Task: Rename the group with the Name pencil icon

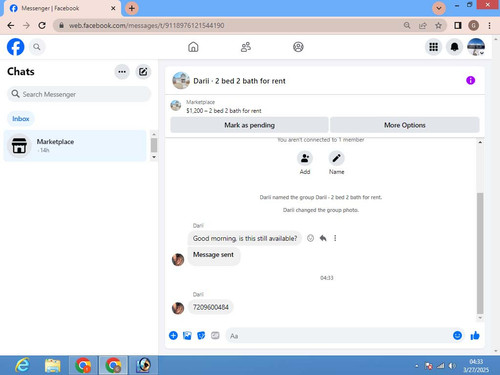Action: pyautogui.click(x=336, y=158)
